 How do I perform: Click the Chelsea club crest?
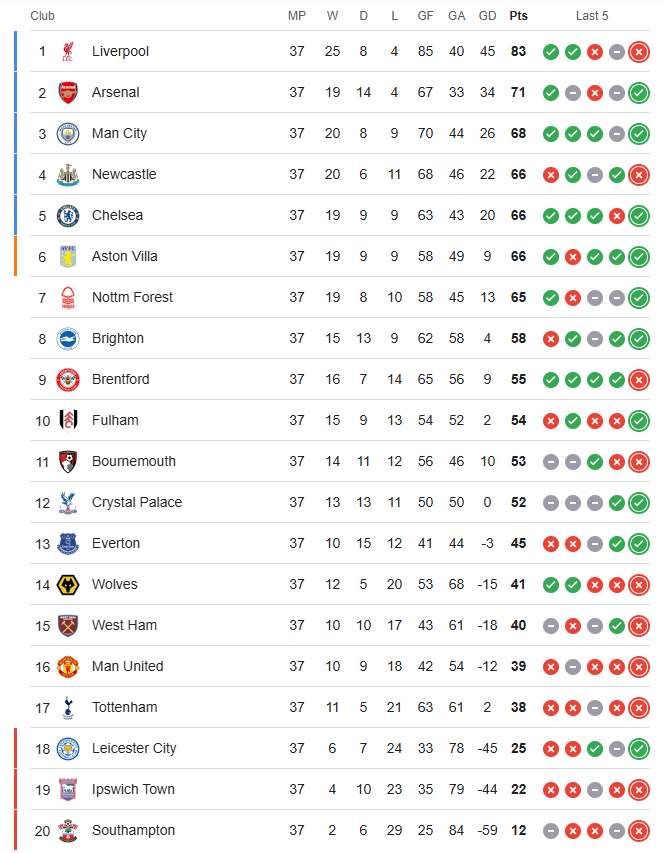(x=68, y=215)
